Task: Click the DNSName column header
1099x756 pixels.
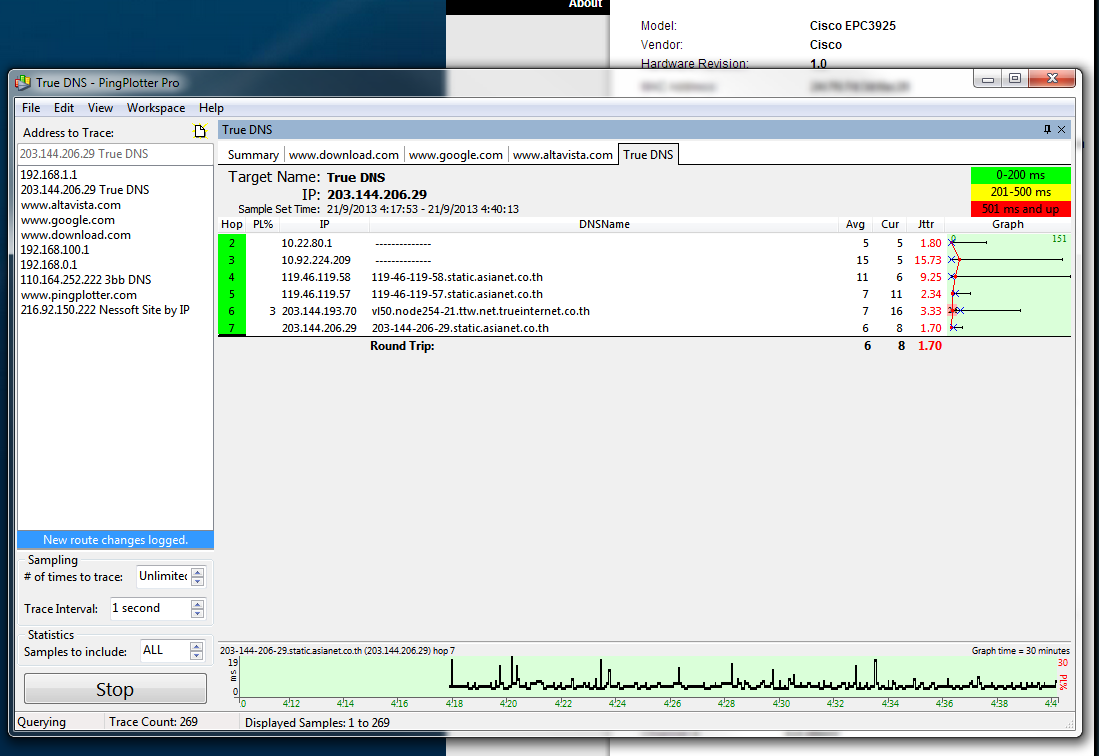Action: pos(604,224)
